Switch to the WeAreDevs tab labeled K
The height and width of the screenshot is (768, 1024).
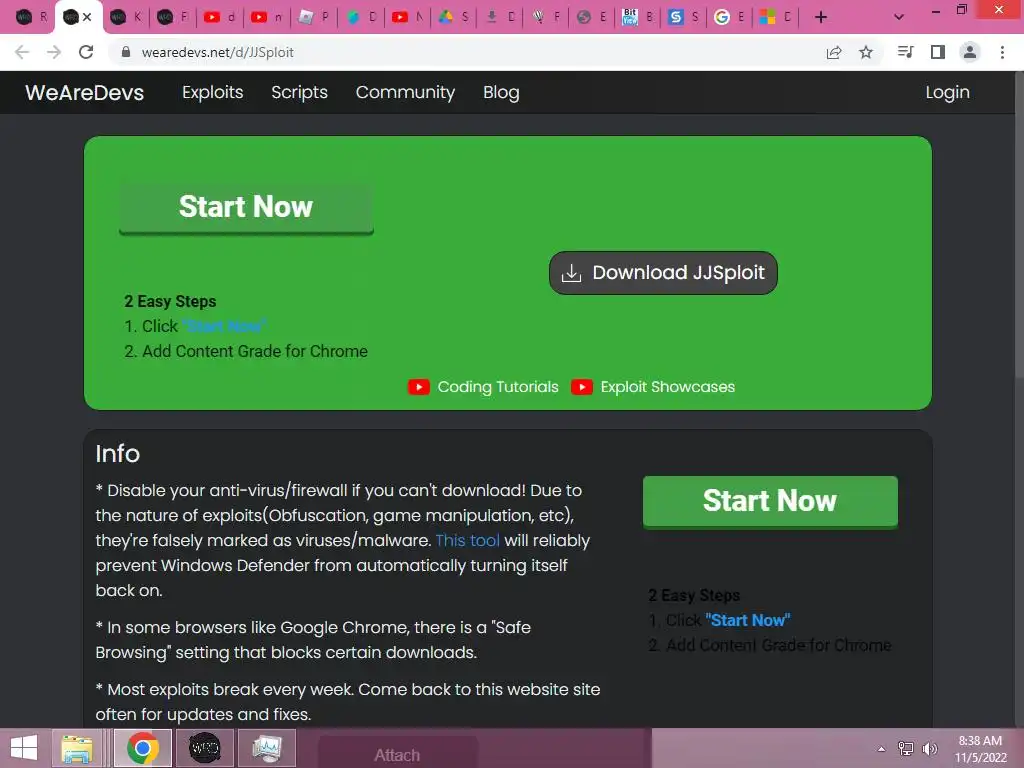(x=125, y=18)
